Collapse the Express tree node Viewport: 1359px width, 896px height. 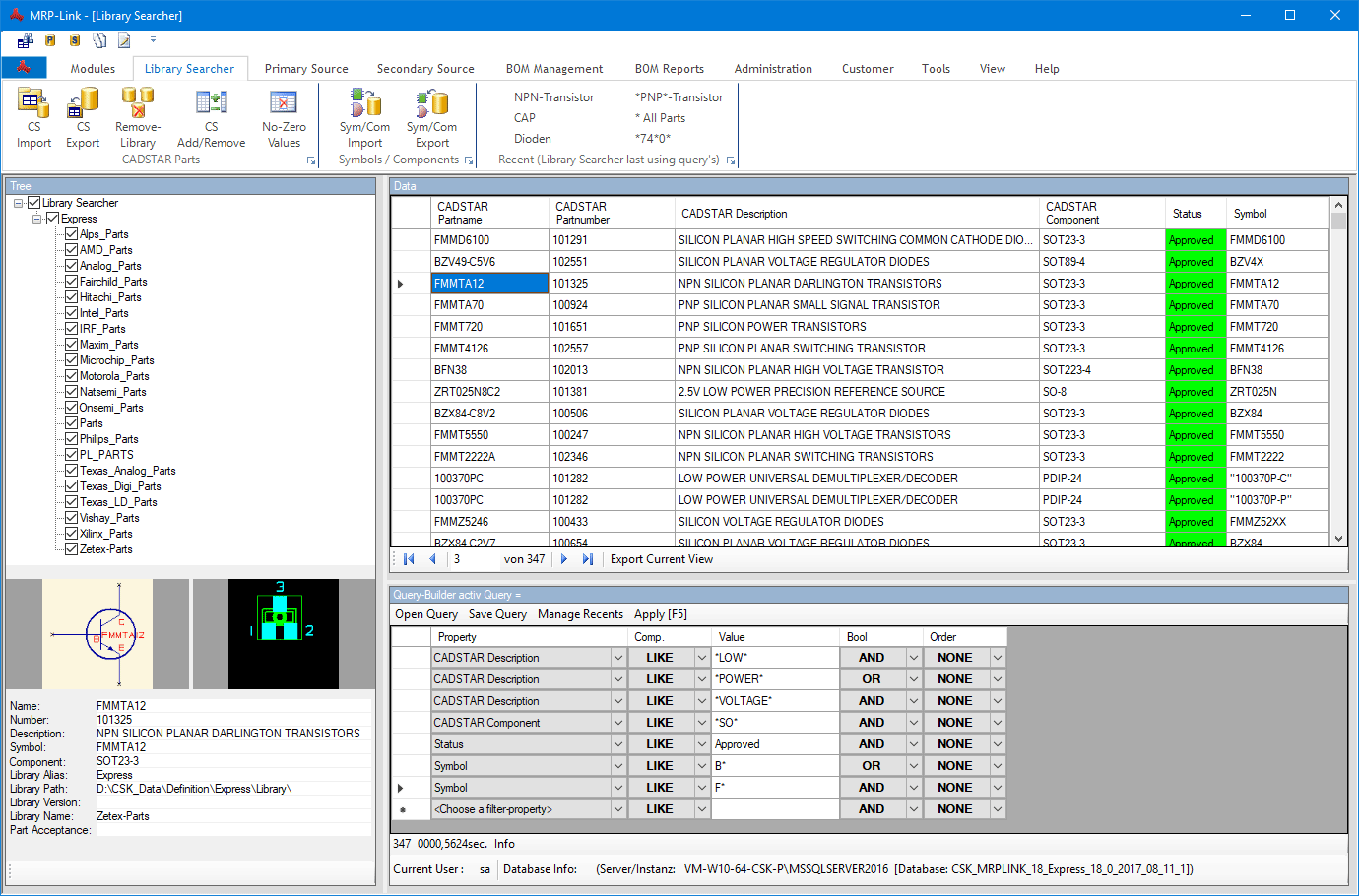click(x=37, y=219)
